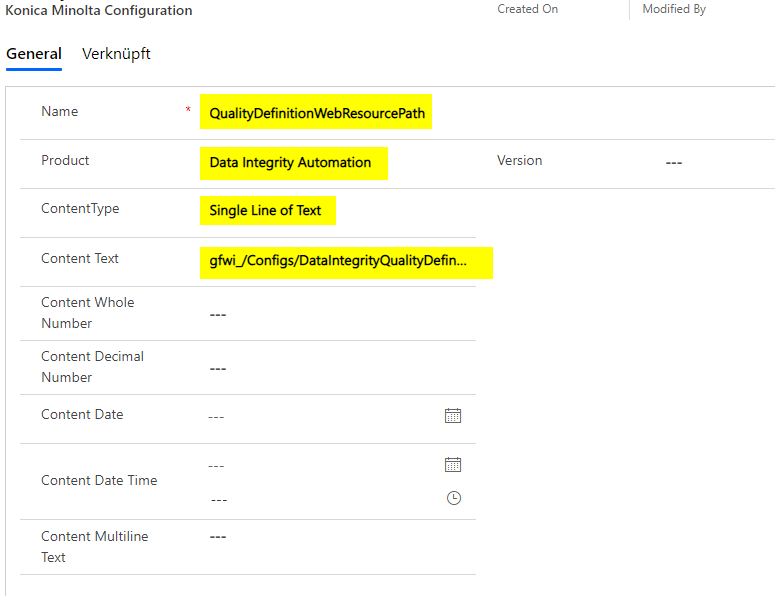Screen dimensions: 775x596
Task: Click the Content Whole Number field
Action: (218, 314)
